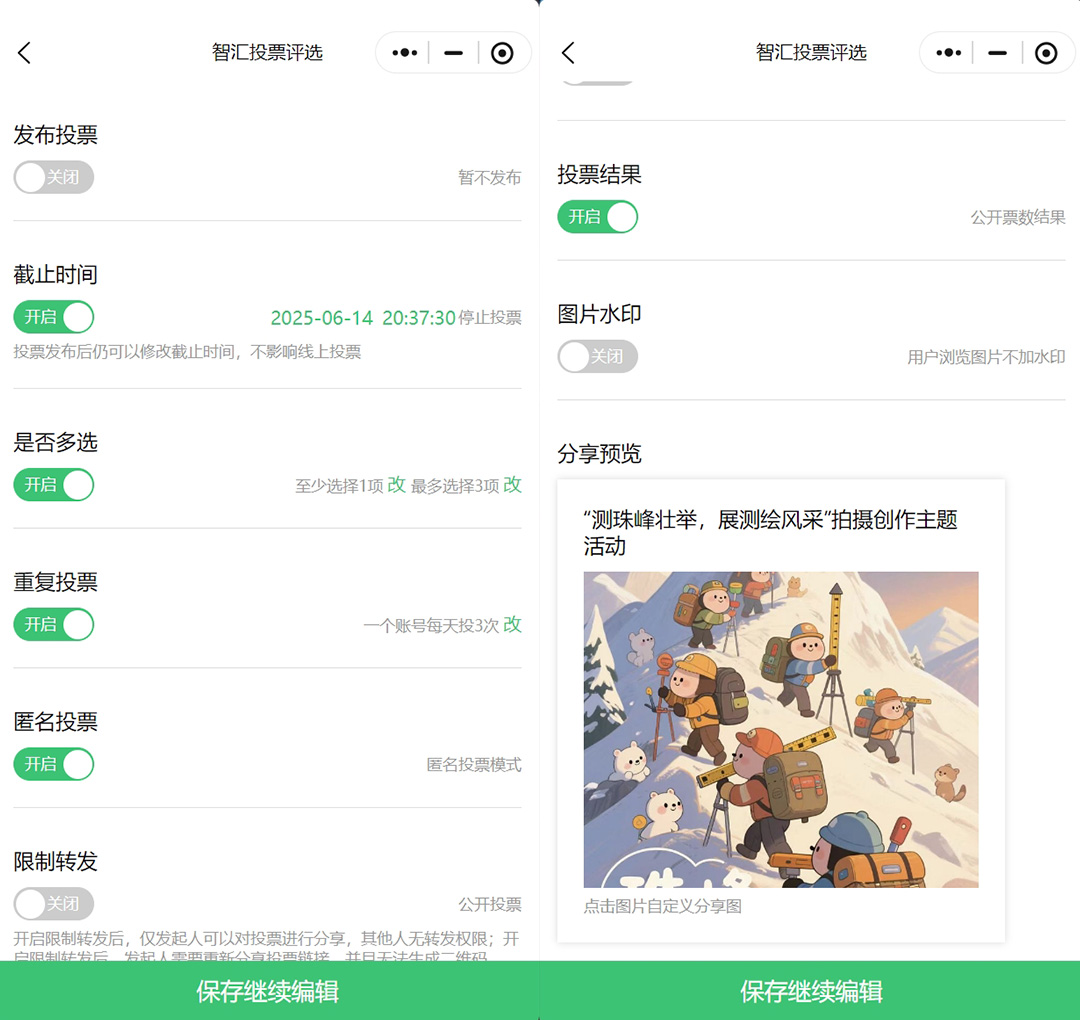
Task: Click the 智汇投票评选 title in left panel
Action: [x=267, y=52]
